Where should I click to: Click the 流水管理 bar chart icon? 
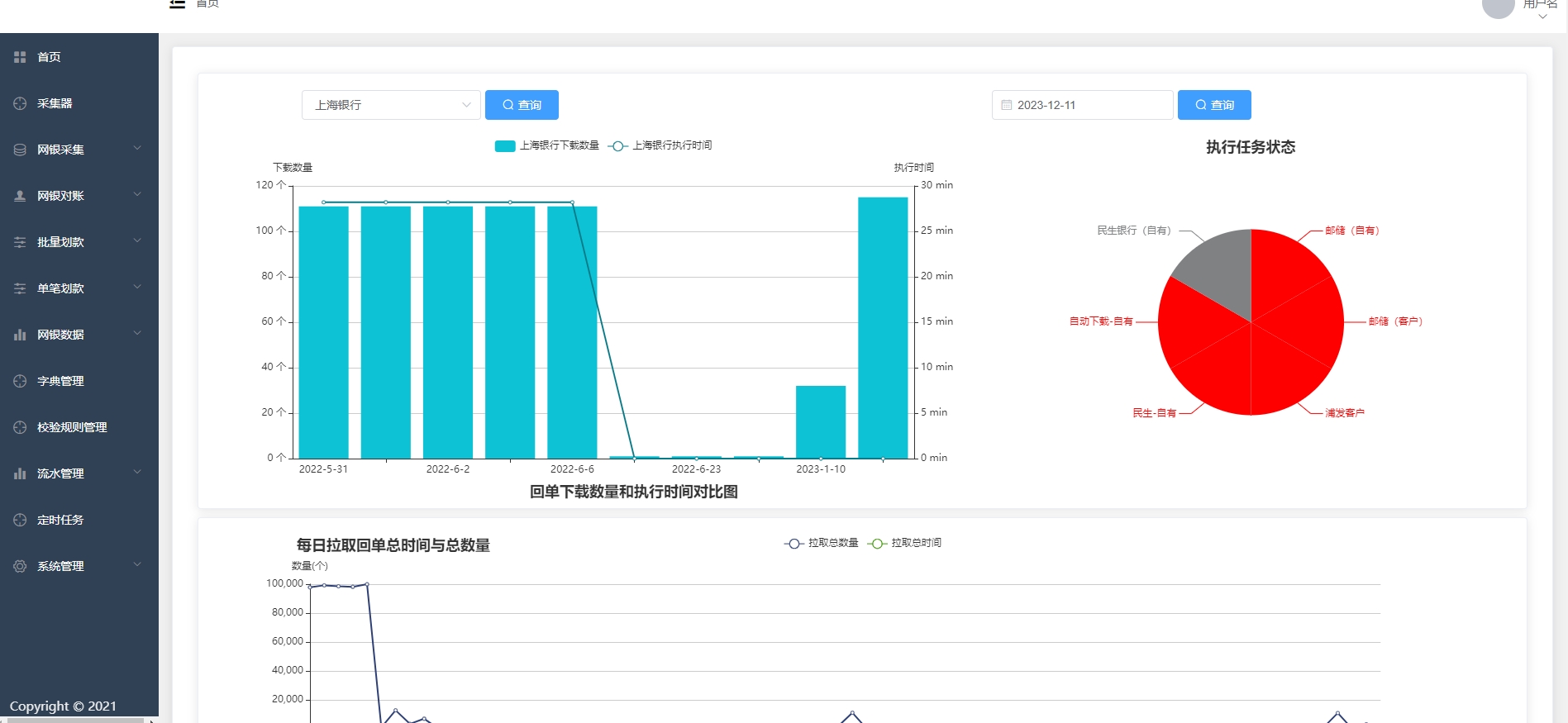(x=20, y=473)
